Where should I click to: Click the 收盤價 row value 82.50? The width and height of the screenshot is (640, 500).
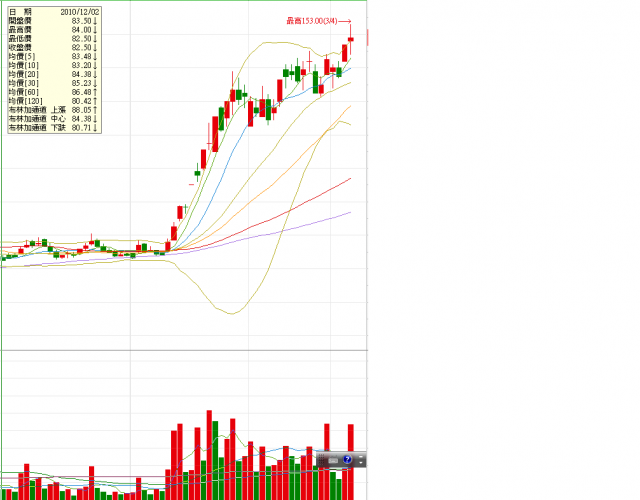pos(84,48)
